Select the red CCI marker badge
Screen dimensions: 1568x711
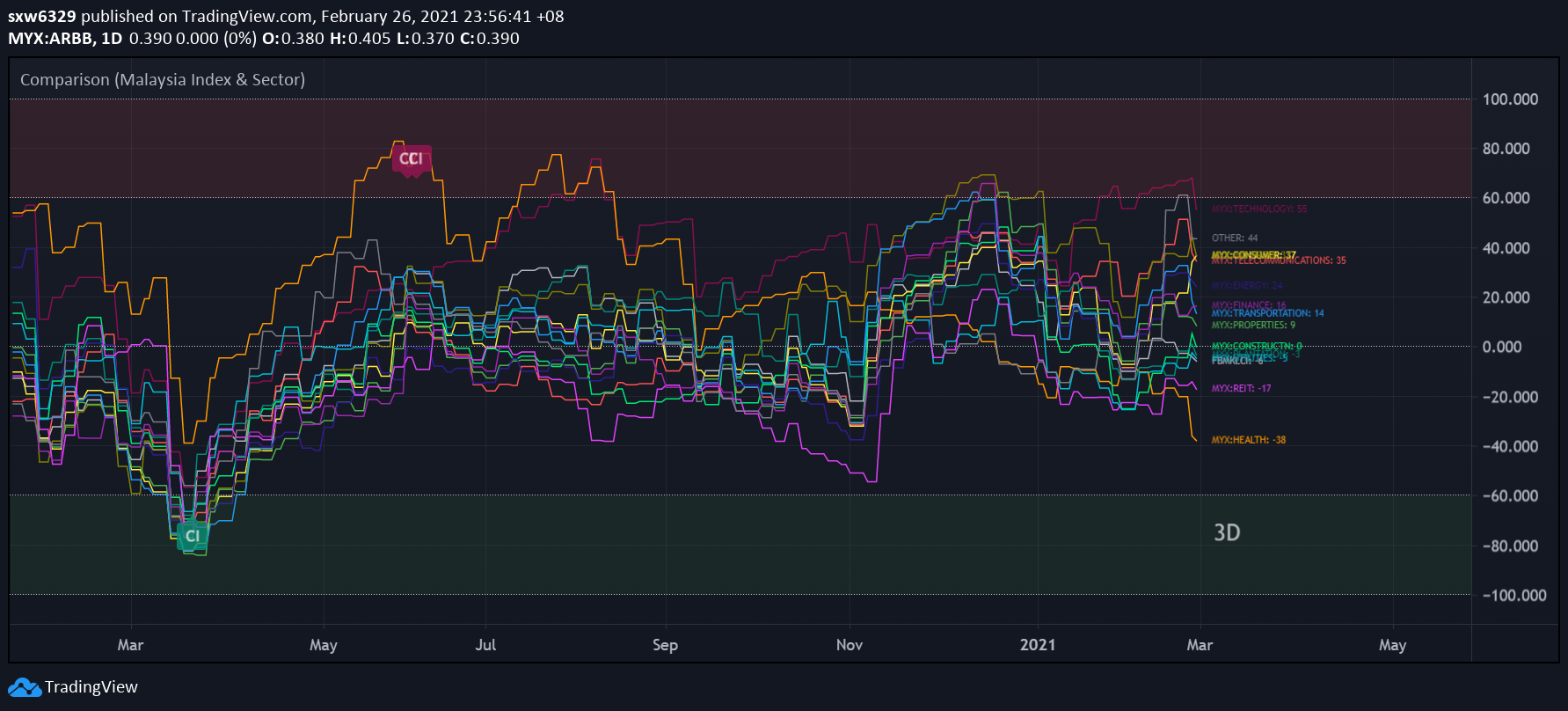click(x=412, y=159)
